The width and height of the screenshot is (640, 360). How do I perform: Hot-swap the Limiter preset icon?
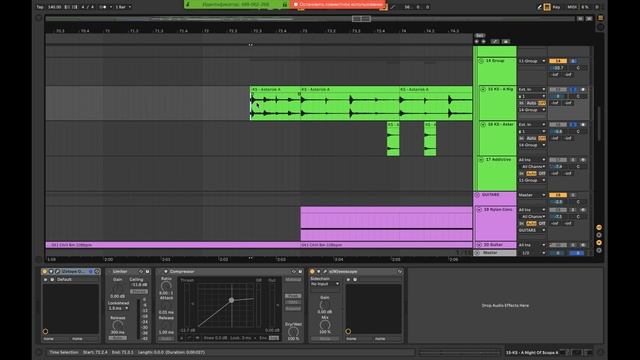(x=141, y=271)
